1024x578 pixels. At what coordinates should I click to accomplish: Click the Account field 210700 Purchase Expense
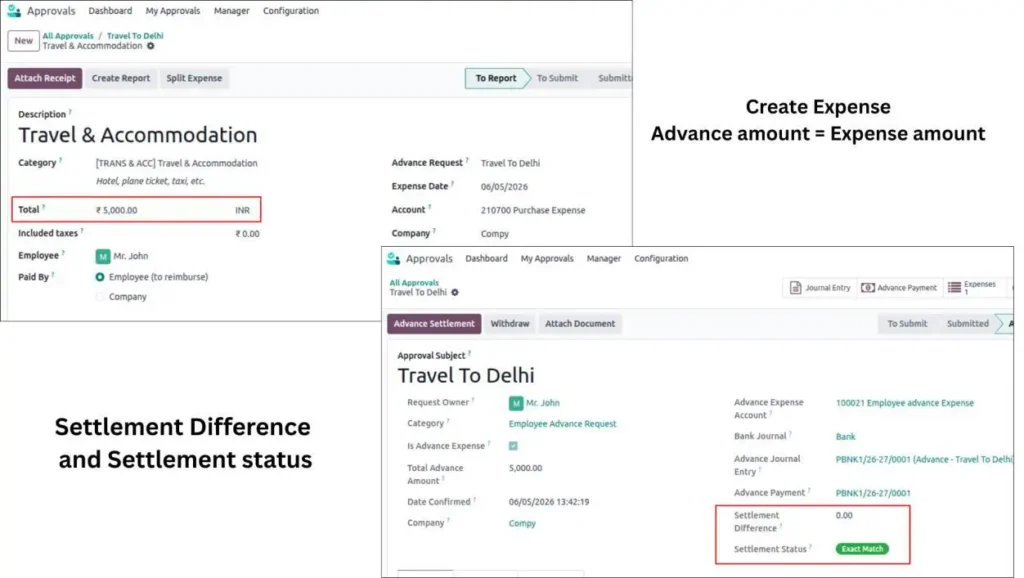(533, 211)
